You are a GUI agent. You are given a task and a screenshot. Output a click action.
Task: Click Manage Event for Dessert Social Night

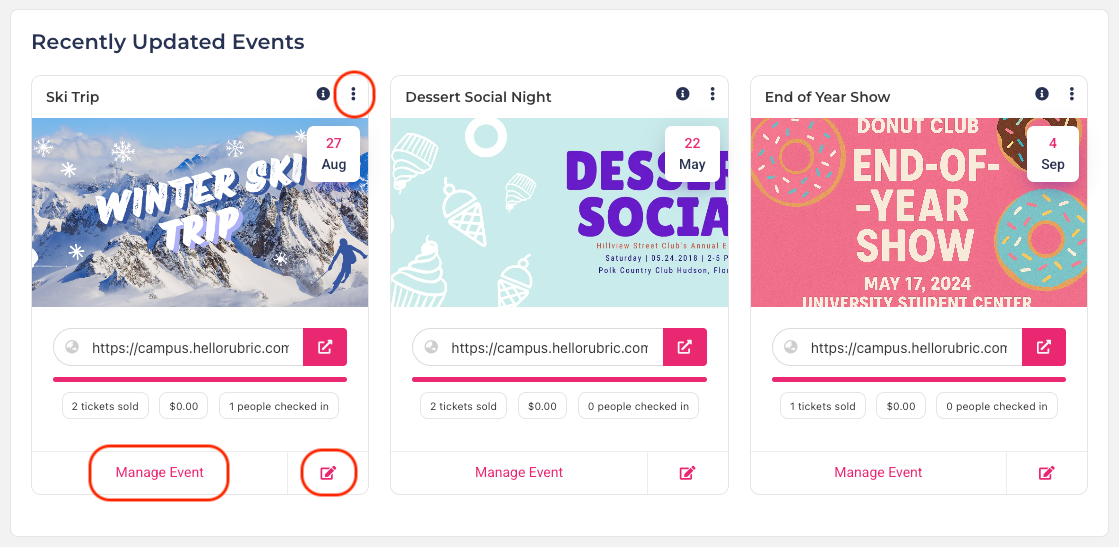[519, 473]
